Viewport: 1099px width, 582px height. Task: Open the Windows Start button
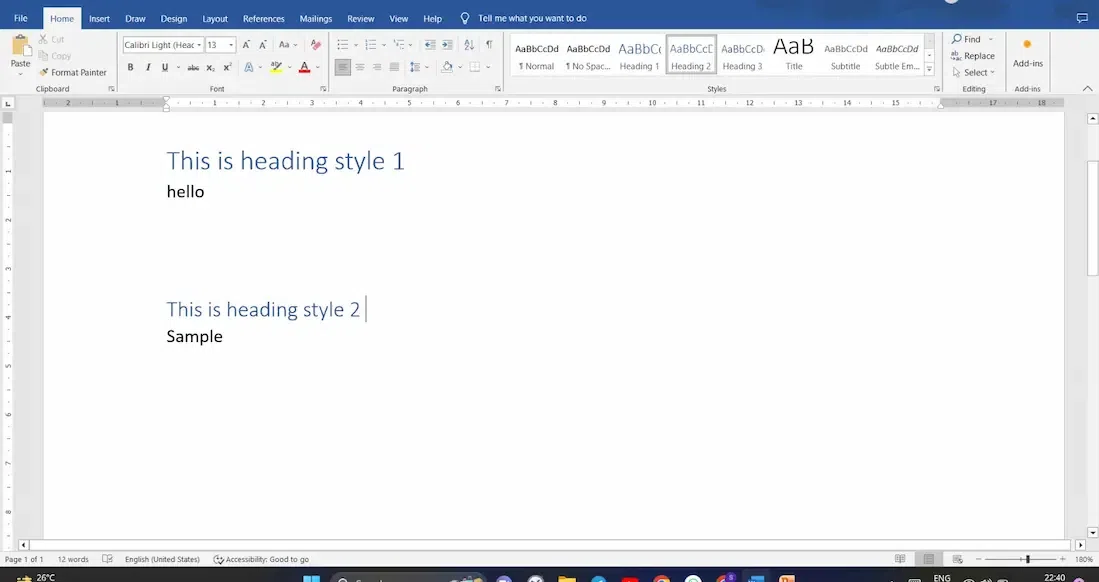point(311,578)
